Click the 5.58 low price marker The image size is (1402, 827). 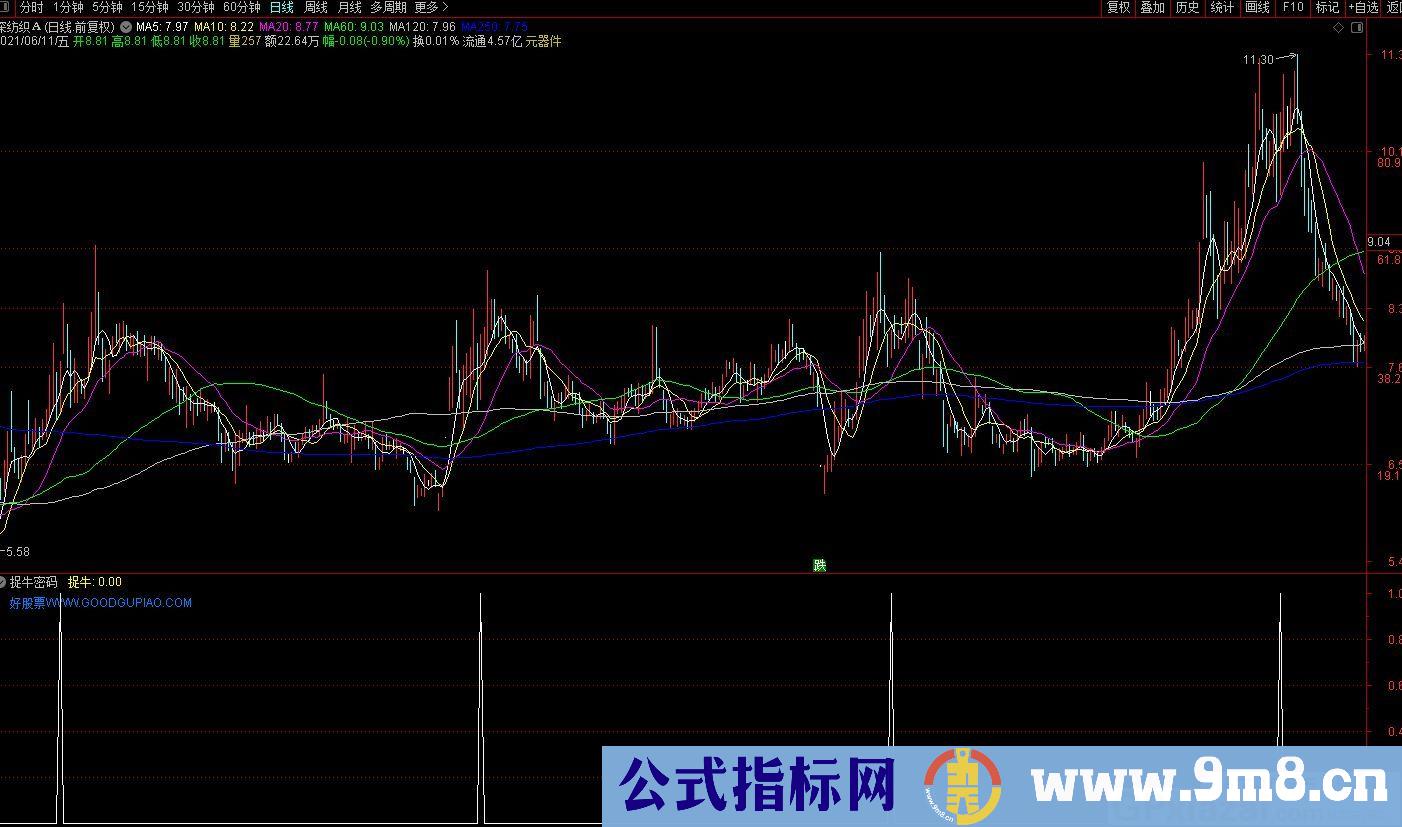point(16,551)
